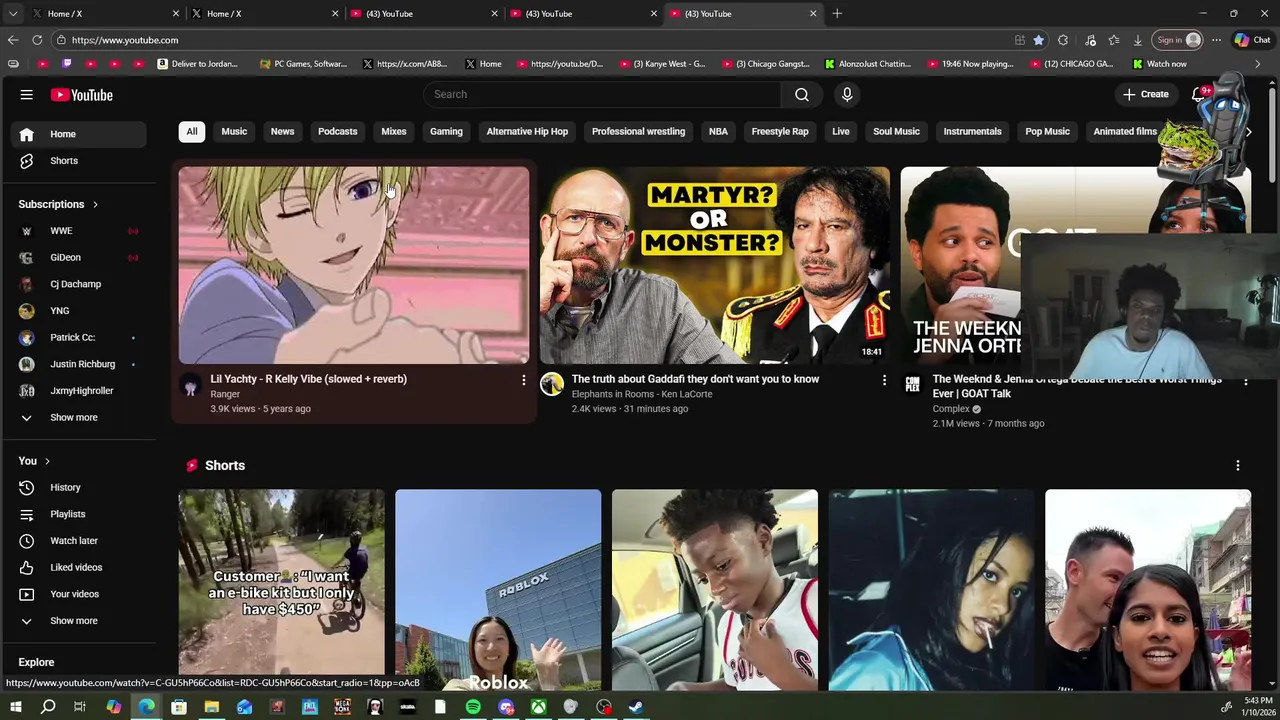Open the menu for the Gaddafi video
This screenshot has width=1280, height=720.
click(884, 380)
